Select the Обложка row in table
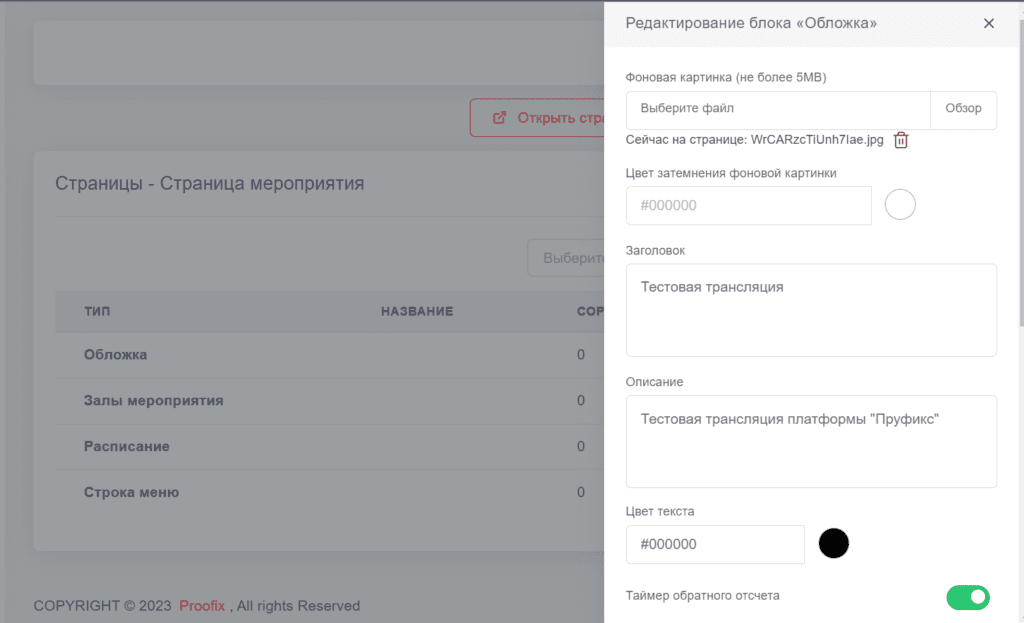The image size is (1024, 623). [x=116, y=355]
